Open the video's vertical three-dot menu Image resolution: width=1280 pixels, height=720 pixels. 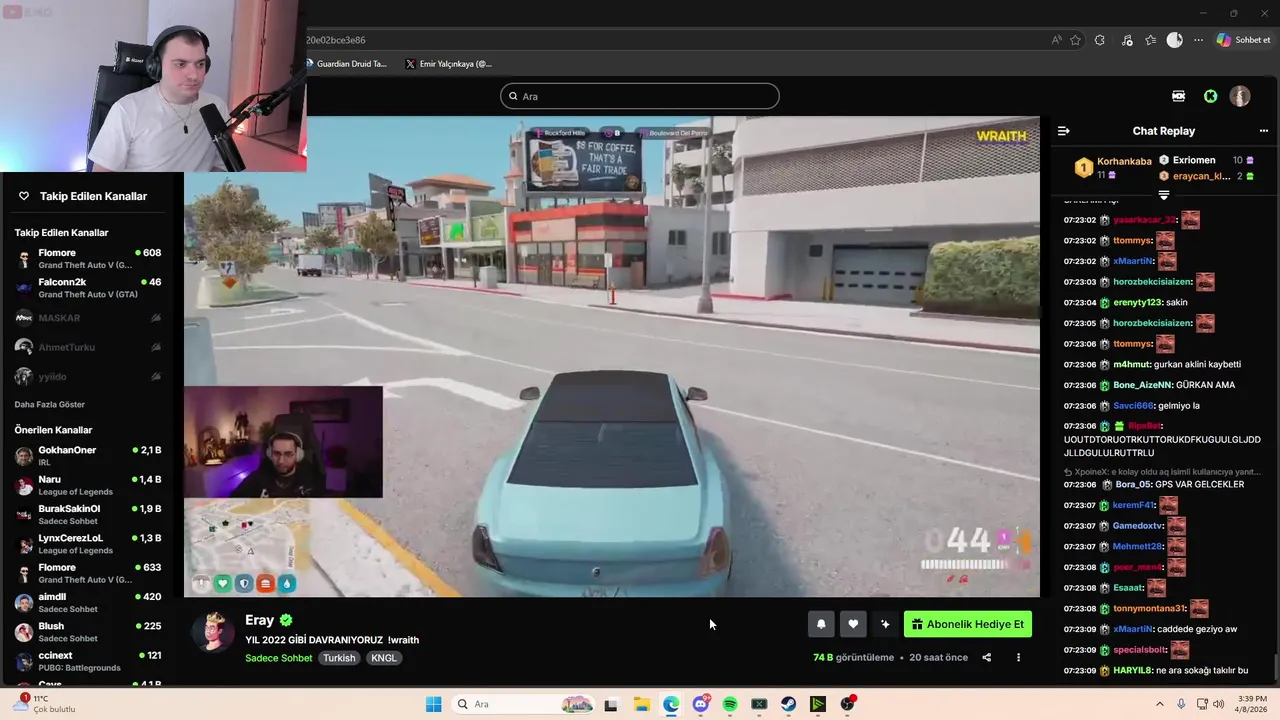(x=1018, y=657)
